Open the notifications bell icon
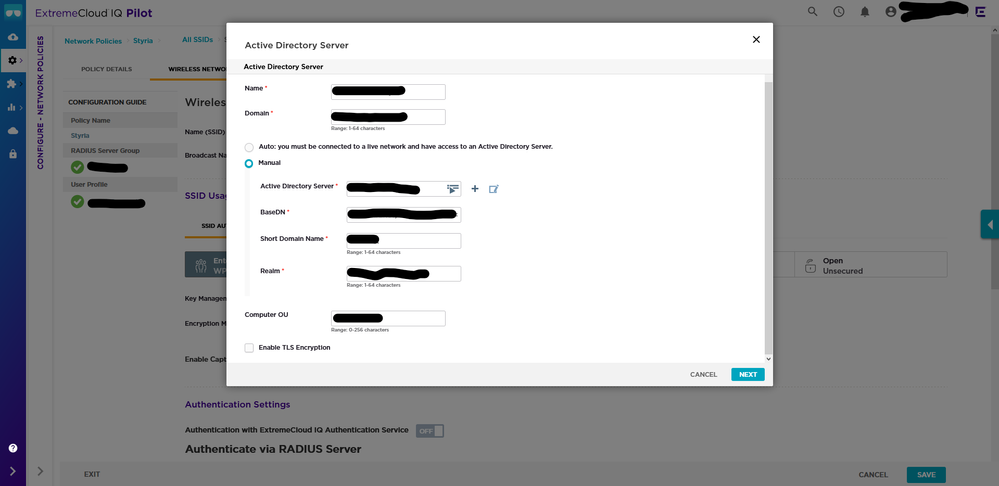Image resolution: width=999 pixels, height=486 pixels. coord(865,11)
